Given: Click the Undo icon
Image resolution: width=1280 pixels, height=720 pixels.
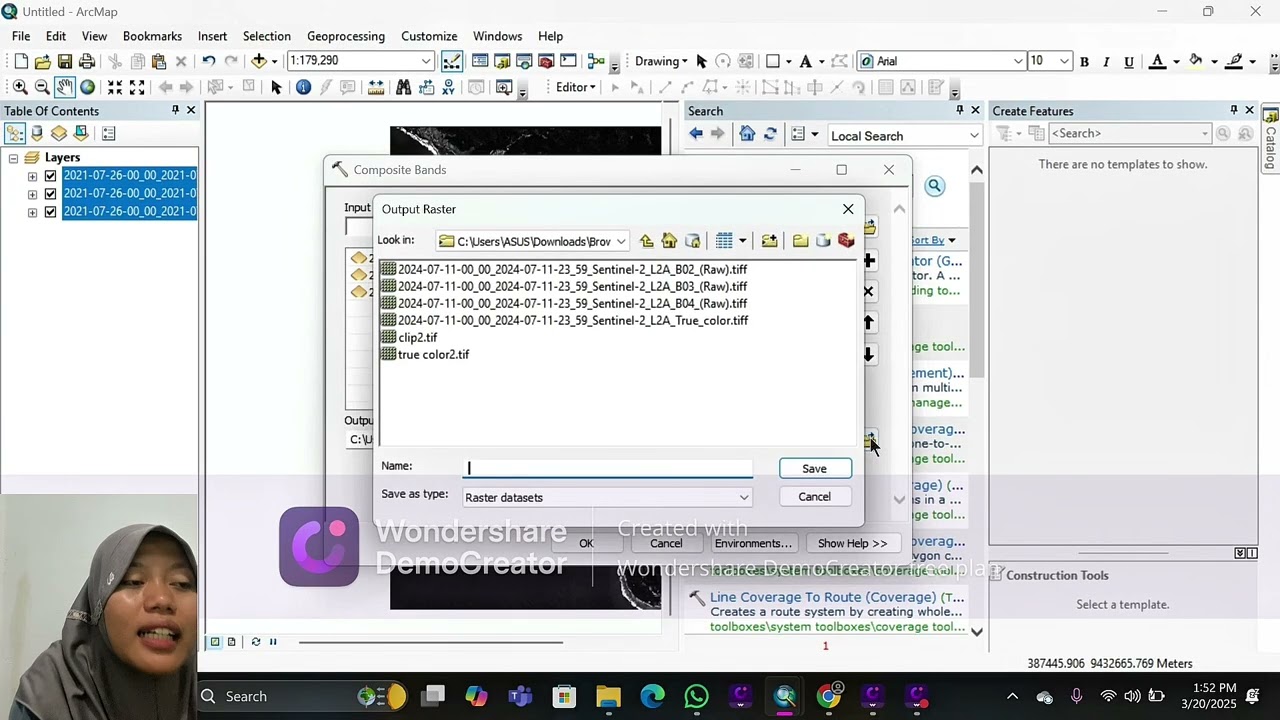Looking at the screenshot, I should tap(208, 61).
